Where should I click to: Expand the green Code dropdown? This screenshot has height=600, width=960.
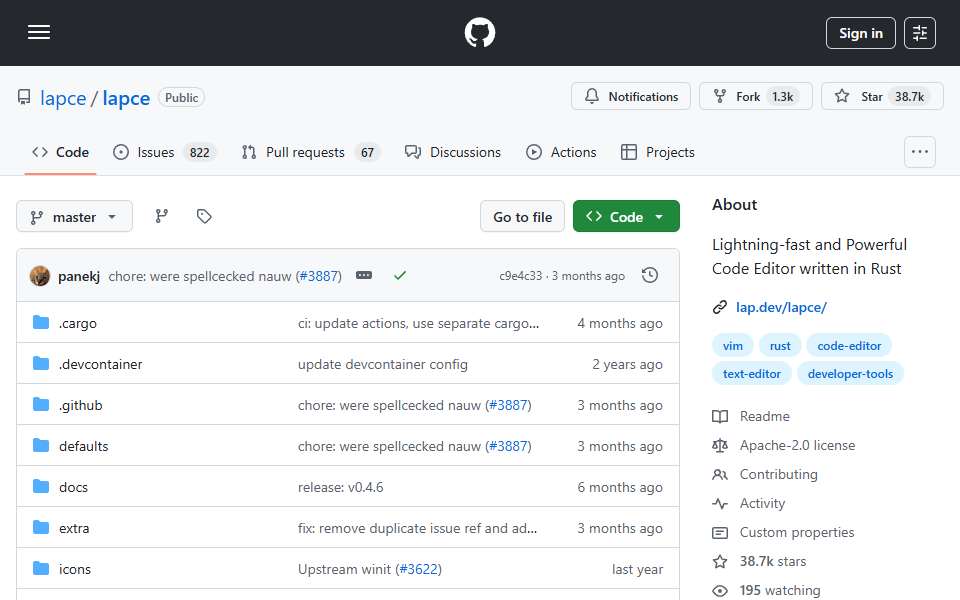click(626, 217)
